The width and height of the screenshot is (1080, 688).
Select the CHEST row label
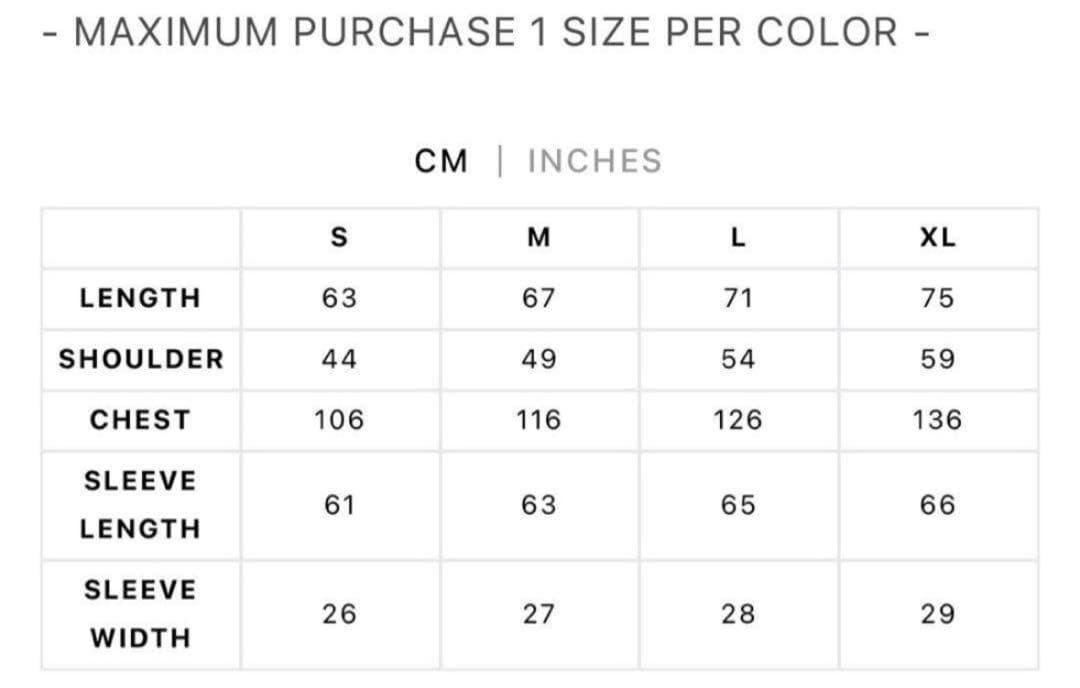141,420
